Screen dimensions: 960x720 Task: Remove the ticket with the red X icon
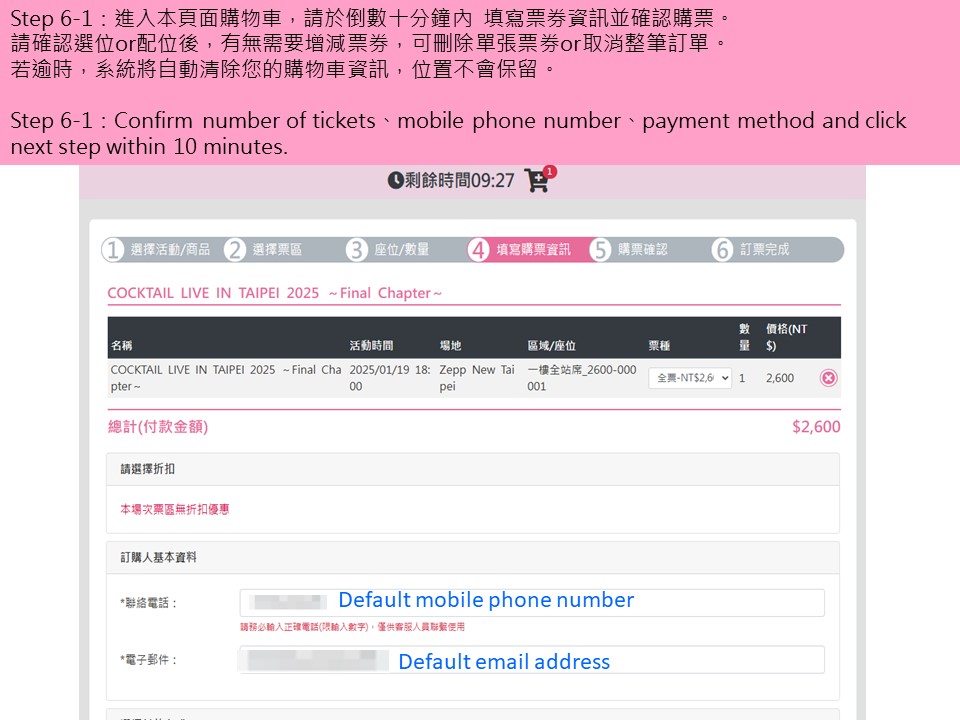(828, 378)
